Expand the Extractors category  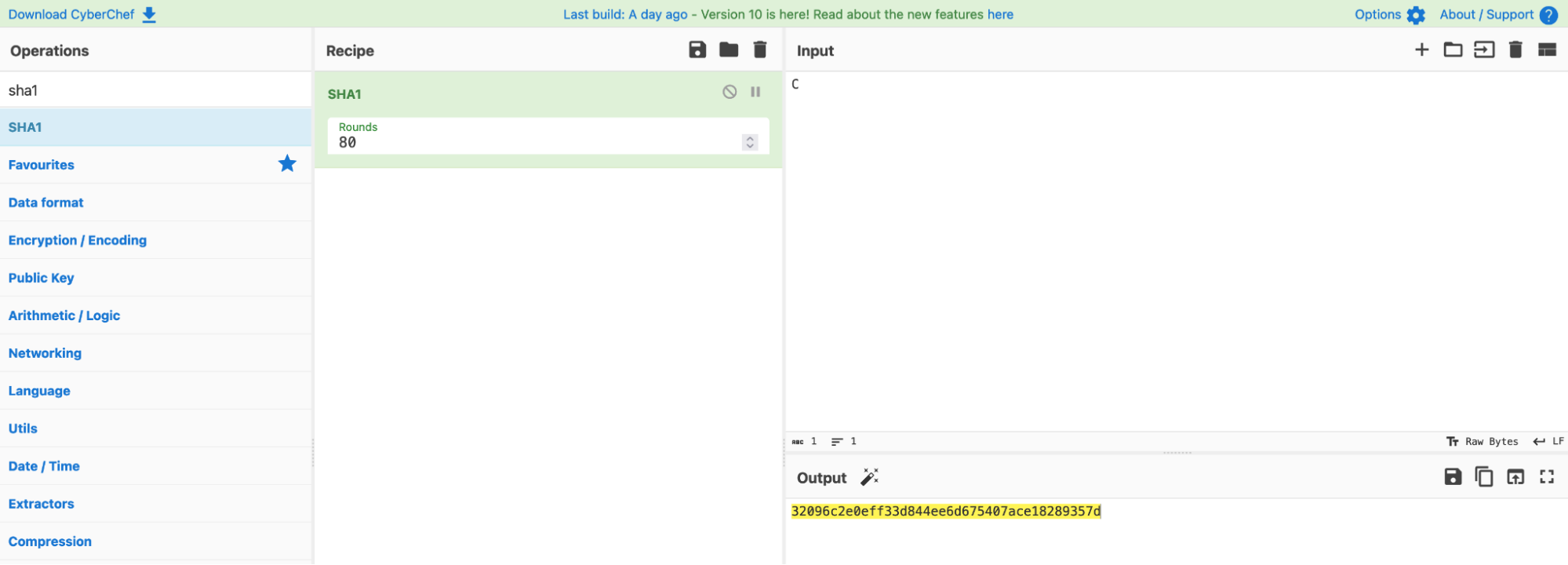click(x=155, y=504)
